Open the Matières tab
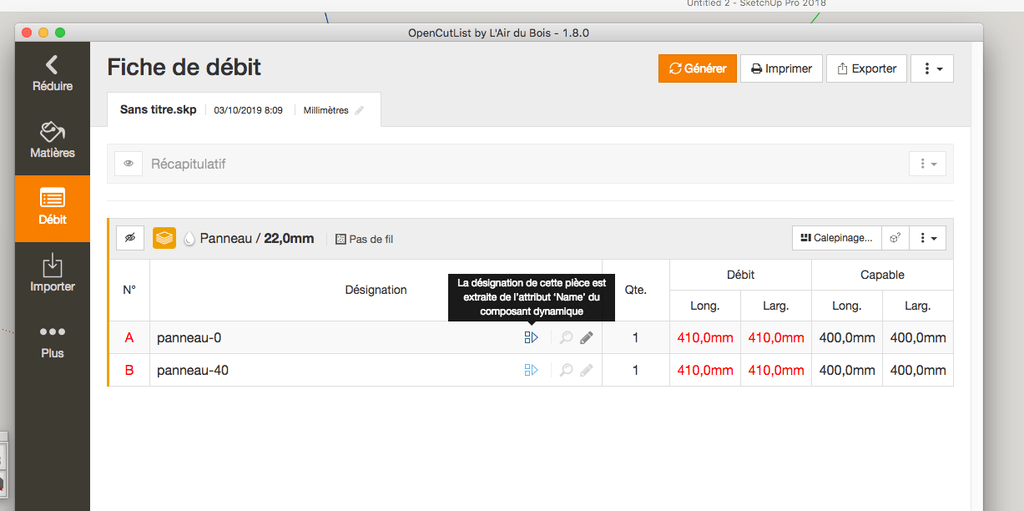 (52, 141)
